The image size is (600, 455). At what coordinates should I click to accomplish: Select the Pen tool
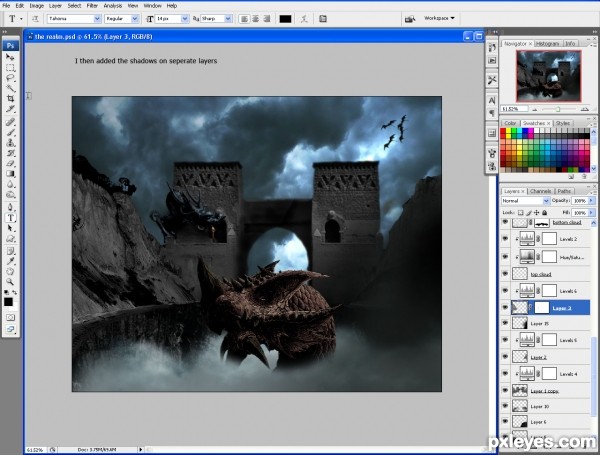10,207
